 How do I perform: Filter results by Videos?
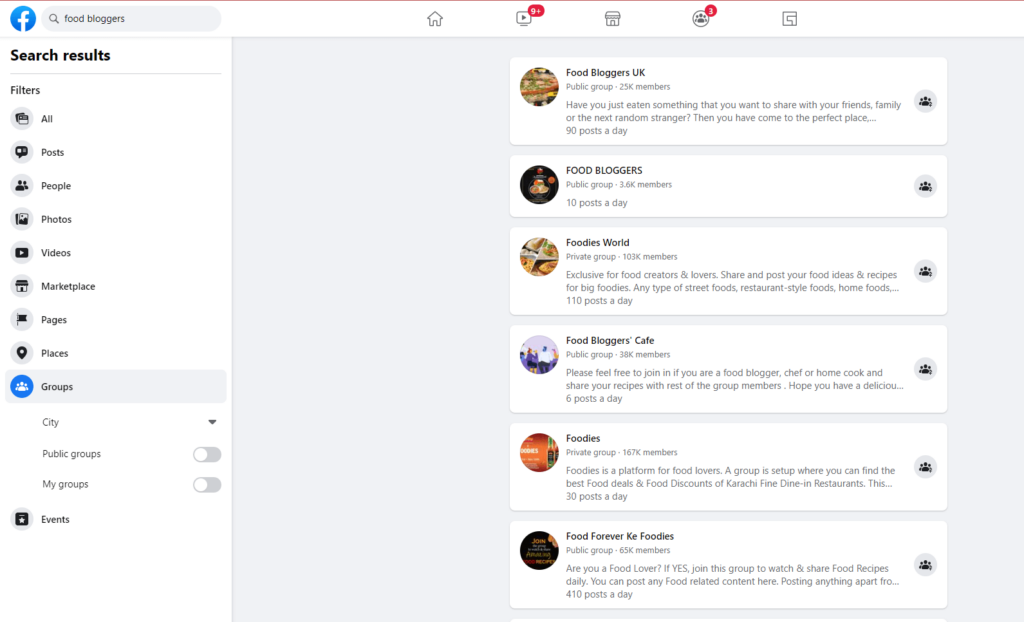point(56,253)
